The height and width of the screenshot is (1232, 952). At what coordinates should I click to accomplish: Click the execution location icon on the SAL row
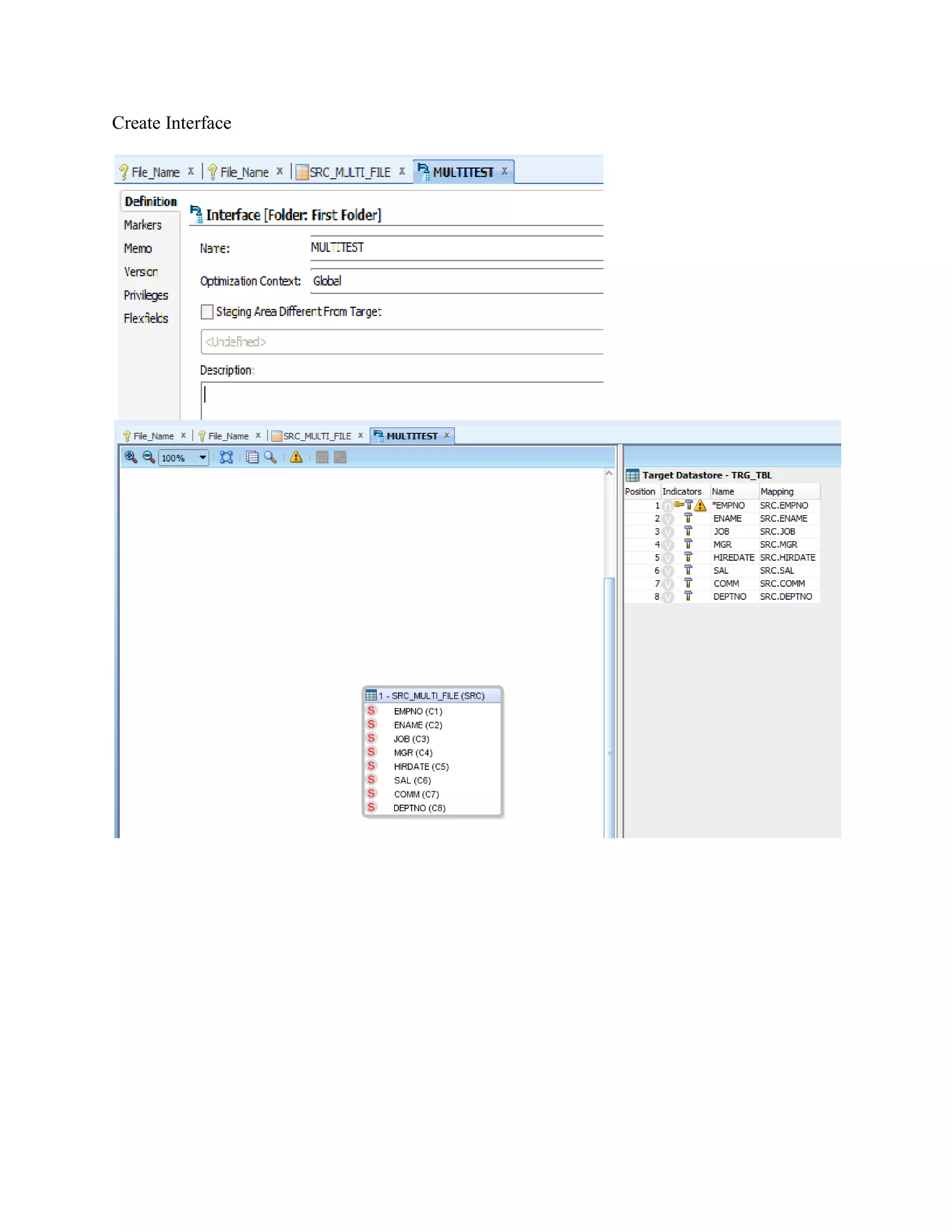point(688,570)
